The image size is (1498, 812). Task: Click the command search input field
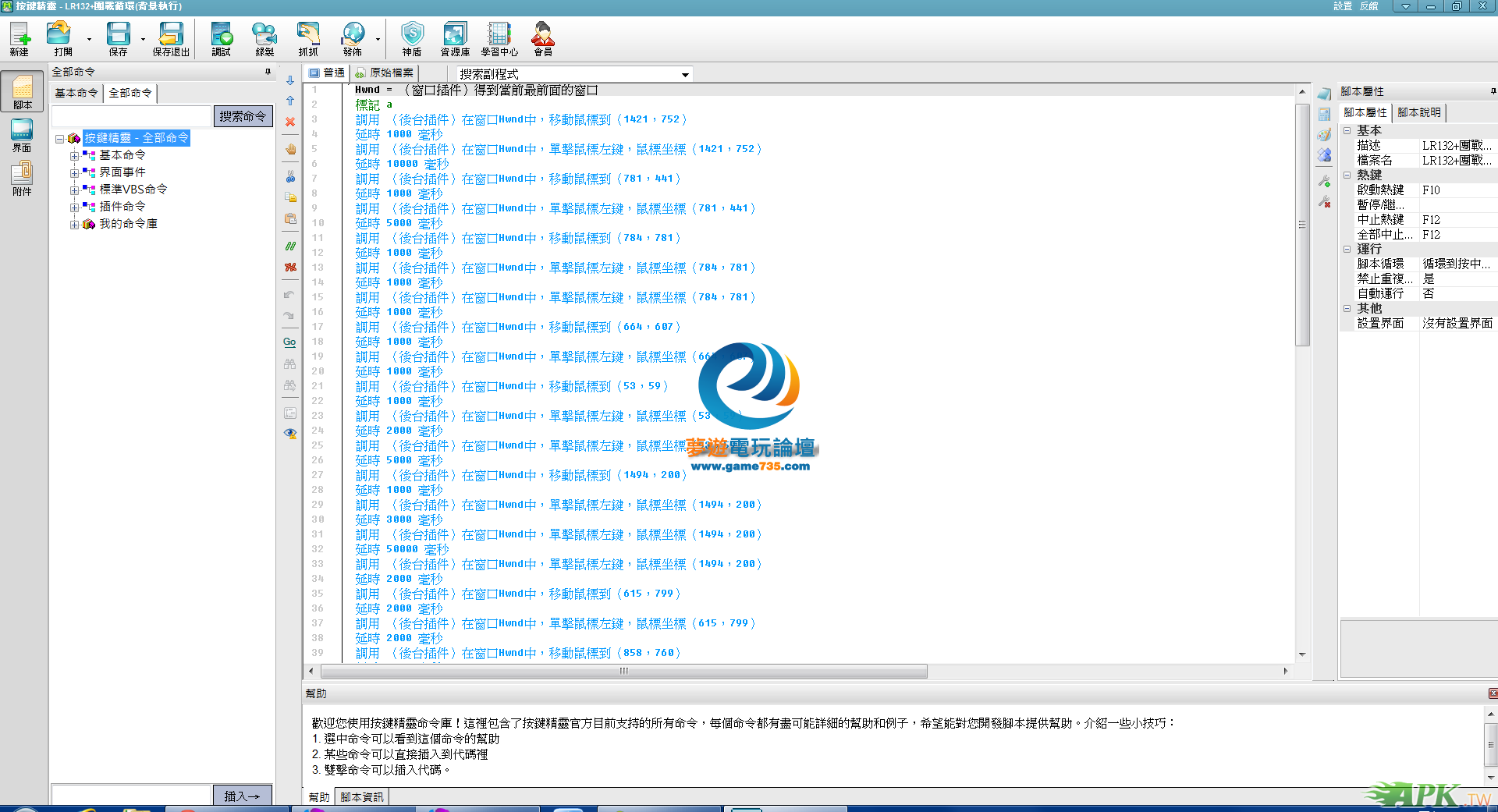point(131,116)
